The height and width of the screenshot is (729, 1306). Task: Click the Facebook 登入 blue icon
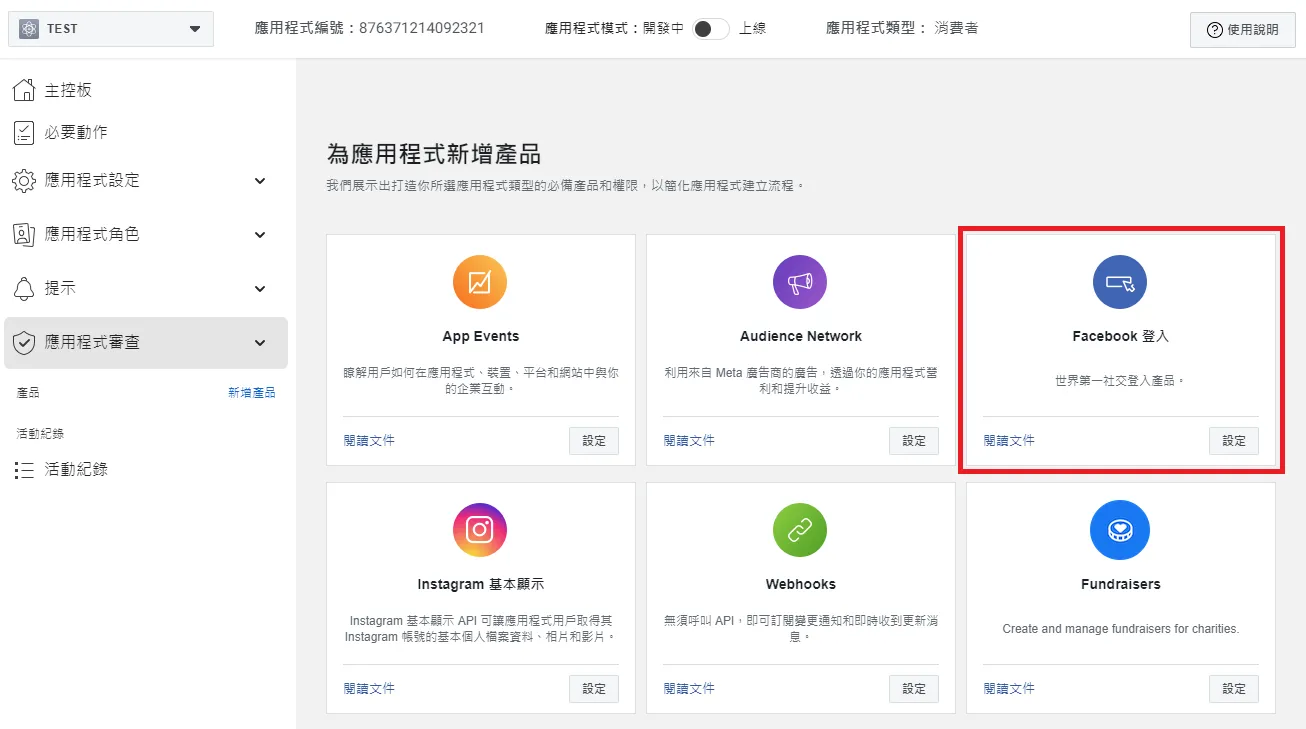pos(1120,282)
